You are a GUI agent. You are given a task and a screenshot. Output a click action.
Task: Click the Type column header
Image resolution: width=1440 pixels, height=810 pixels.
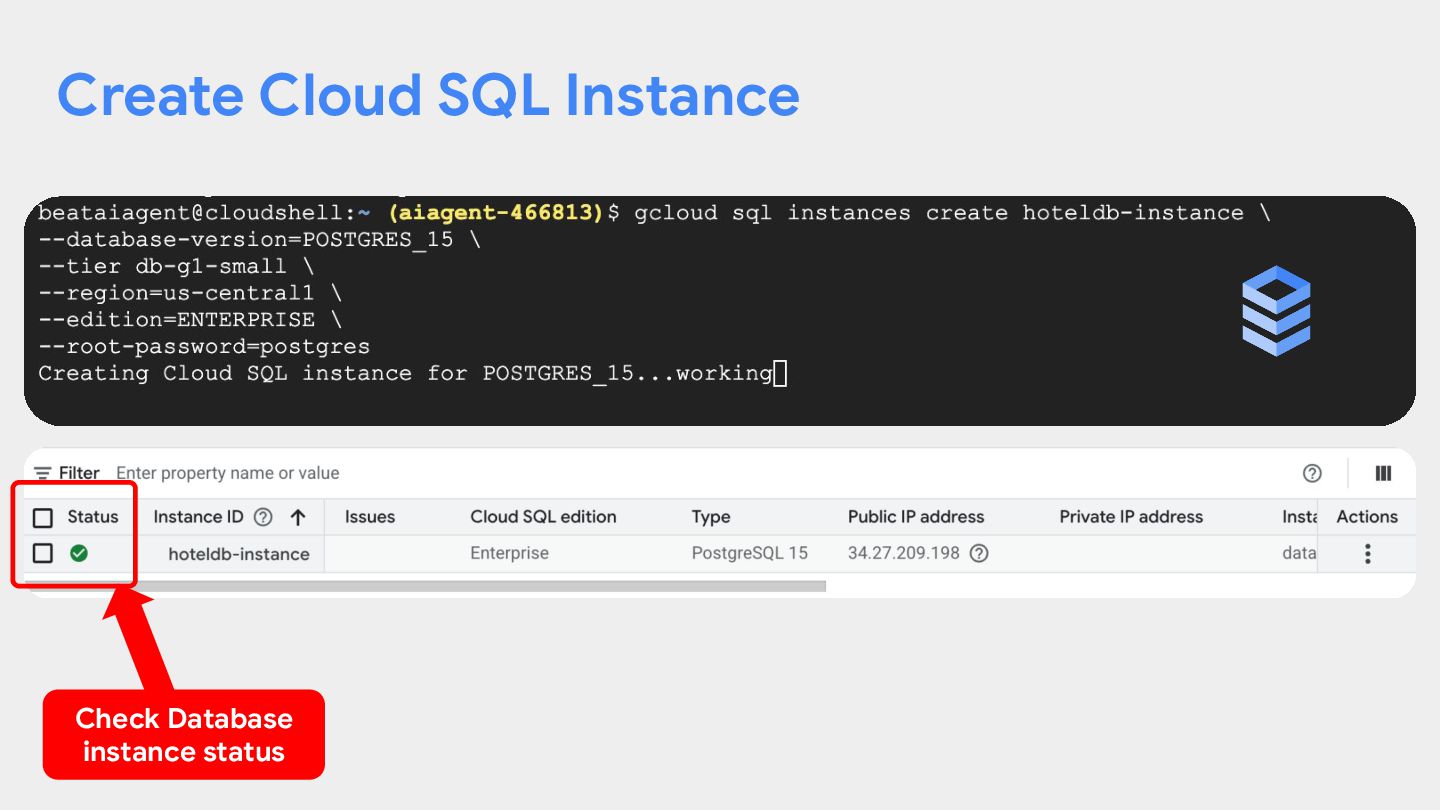tap(711, 517)
